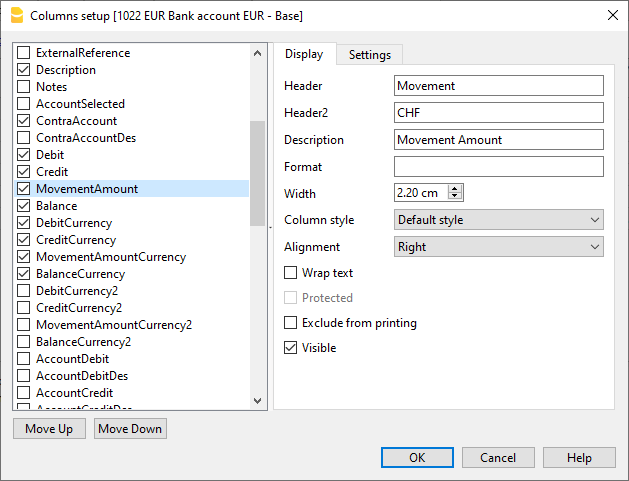Enable the AccountCredit column checkbox
This screenshot has width=629, height=481.
24,393
